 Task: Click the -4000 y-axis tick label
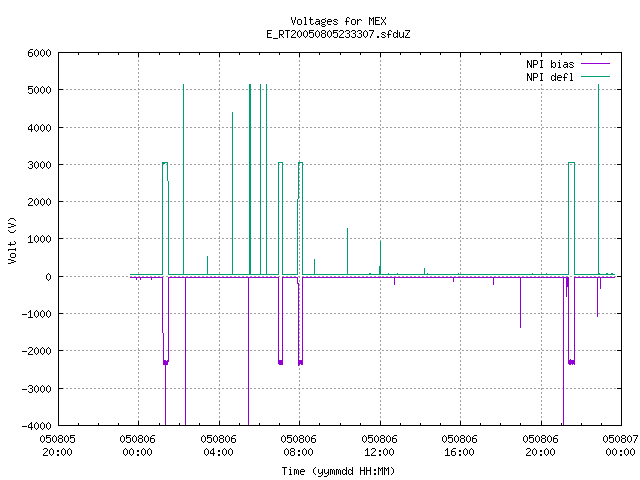click(37, 426)
